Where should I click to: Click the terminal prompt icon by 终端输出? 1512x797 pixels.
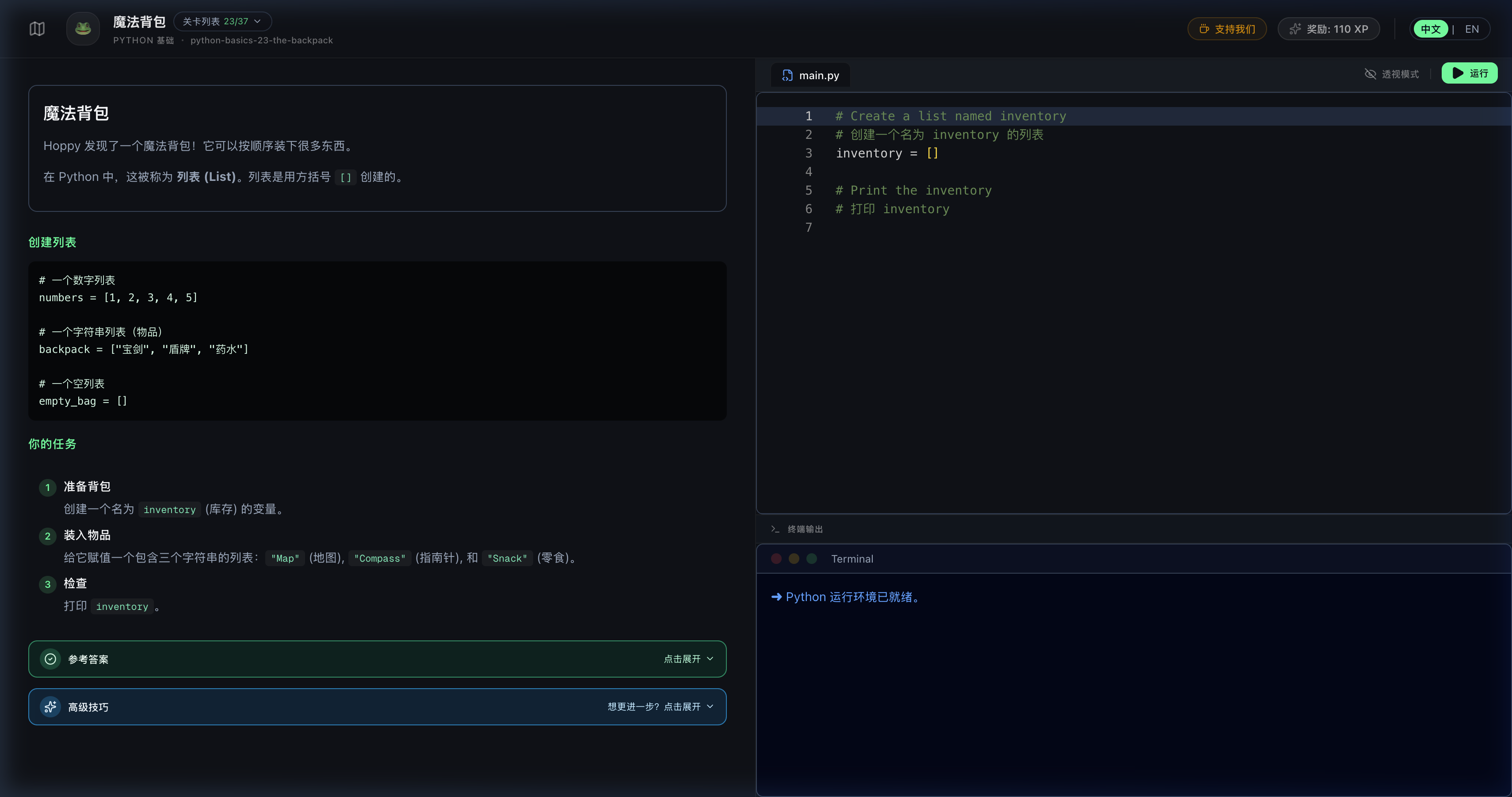click(x=775, y=529)
